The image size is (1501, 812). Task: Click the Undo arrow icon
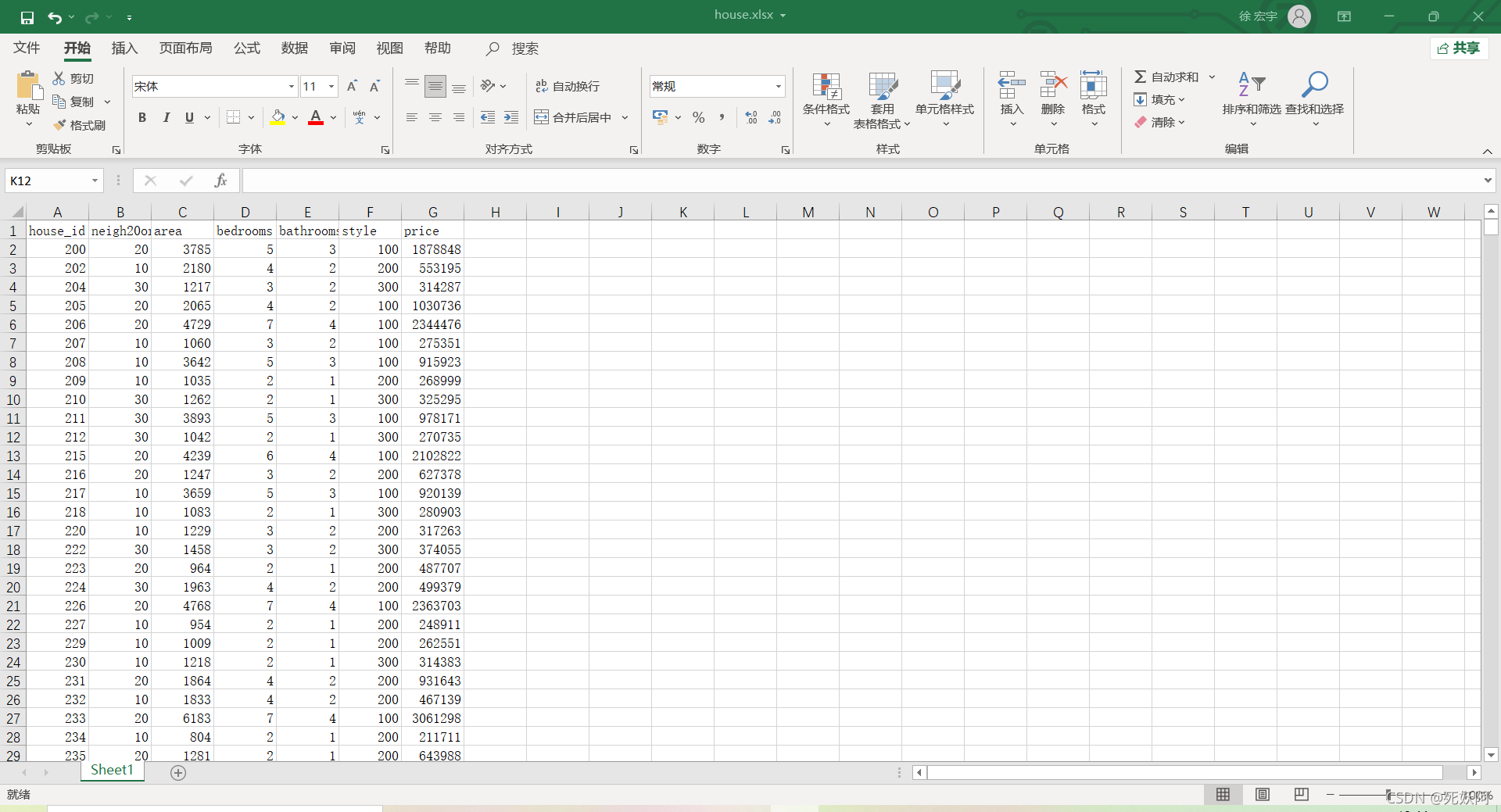coord(54,17)
